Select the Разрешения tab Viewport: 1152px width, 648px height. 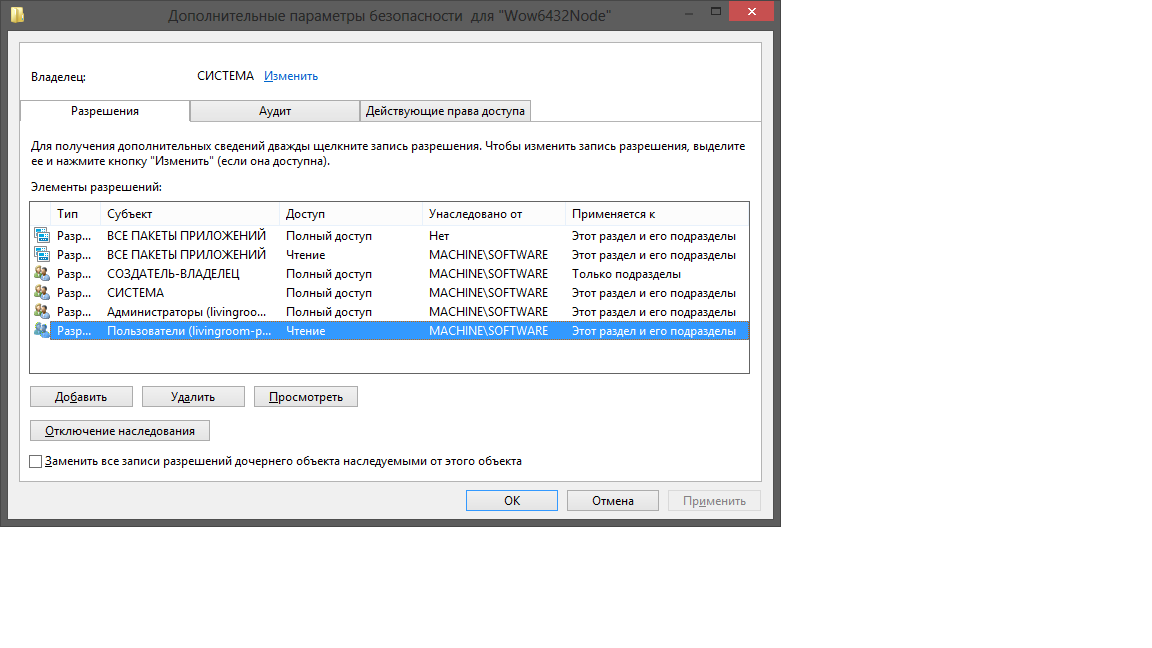click(x=104, y=111)
